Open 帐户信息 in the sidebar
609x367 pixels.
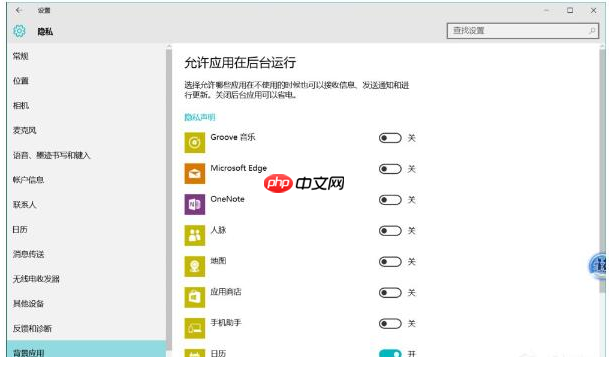pyautogui.click(x=28, y=180)
